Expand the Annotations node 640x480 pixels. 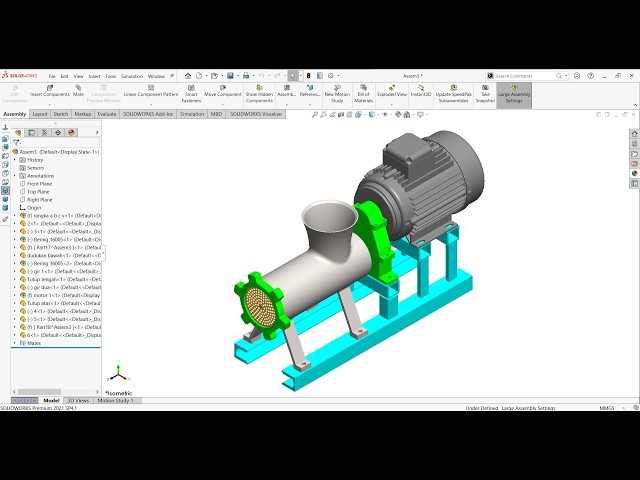[15, 176]
